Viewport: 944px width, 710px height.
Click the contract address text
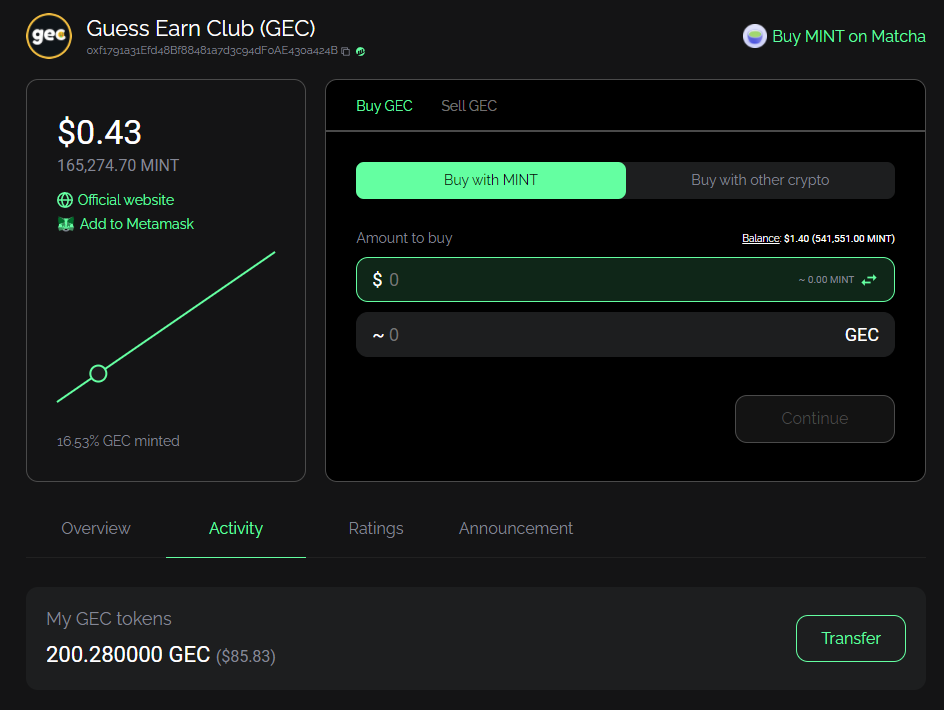point(212,51)
